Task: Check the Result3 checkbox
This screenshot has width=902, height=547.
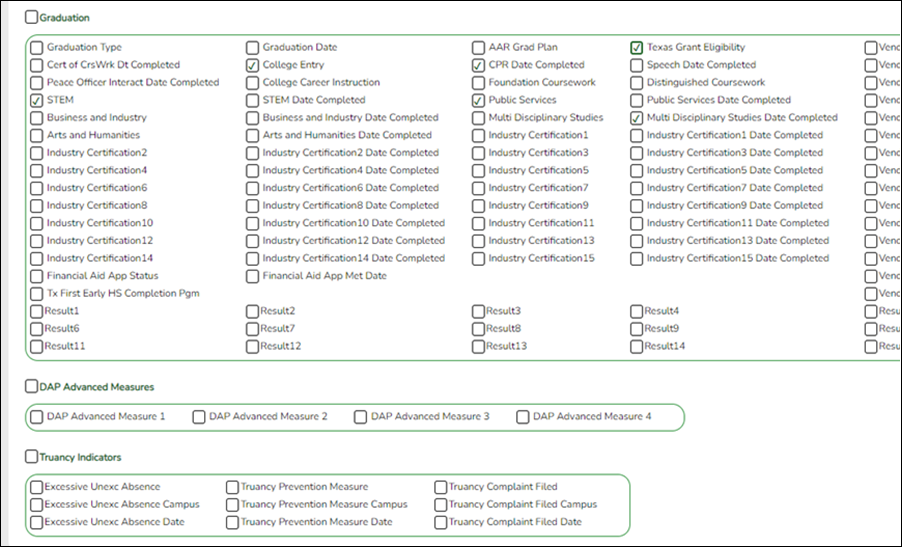Action: click(479, 312)
